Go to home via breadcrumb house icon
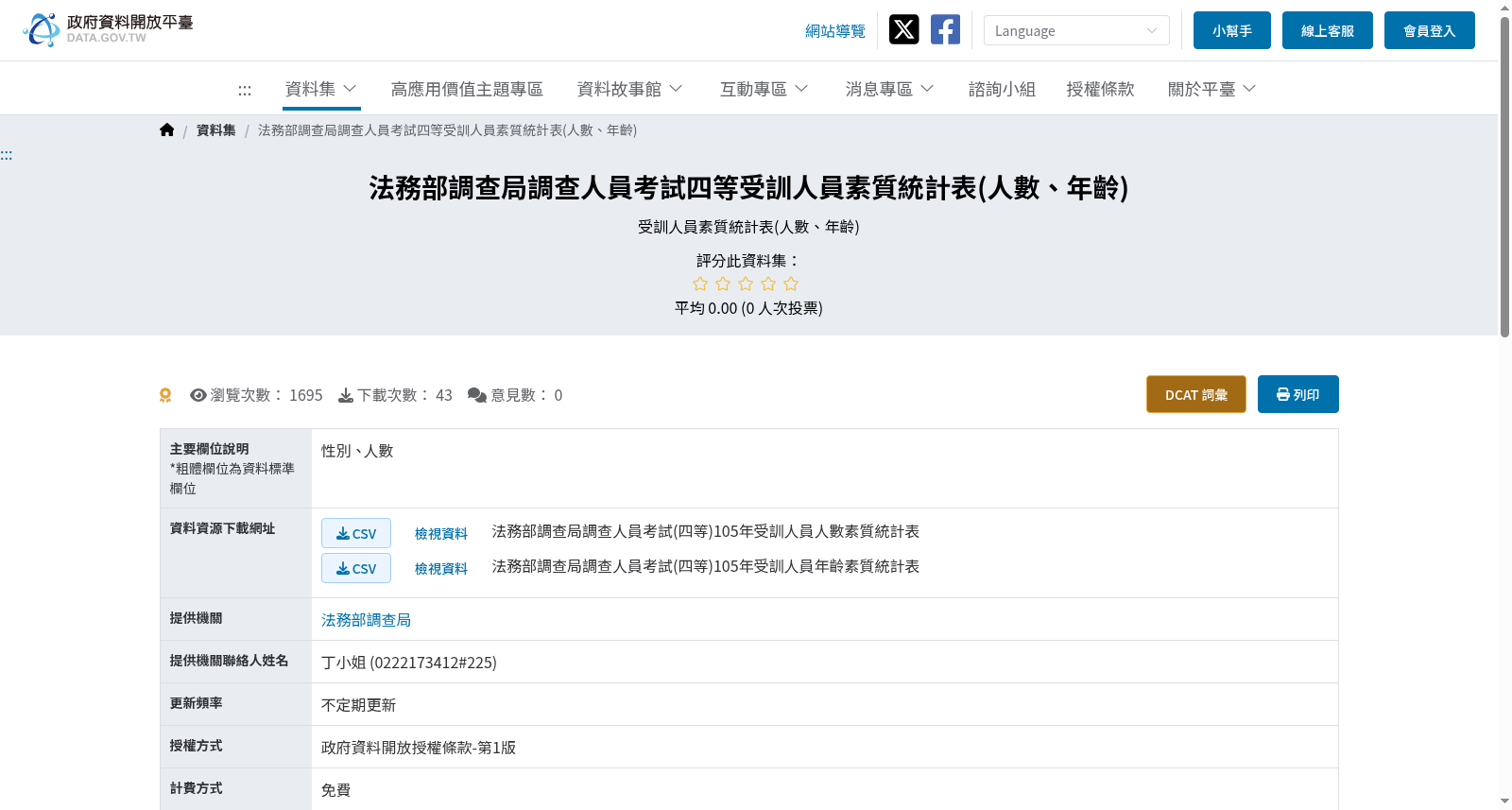Image resolution: width=1512 pixels, height=810 pixels. [x=167, y=130]
